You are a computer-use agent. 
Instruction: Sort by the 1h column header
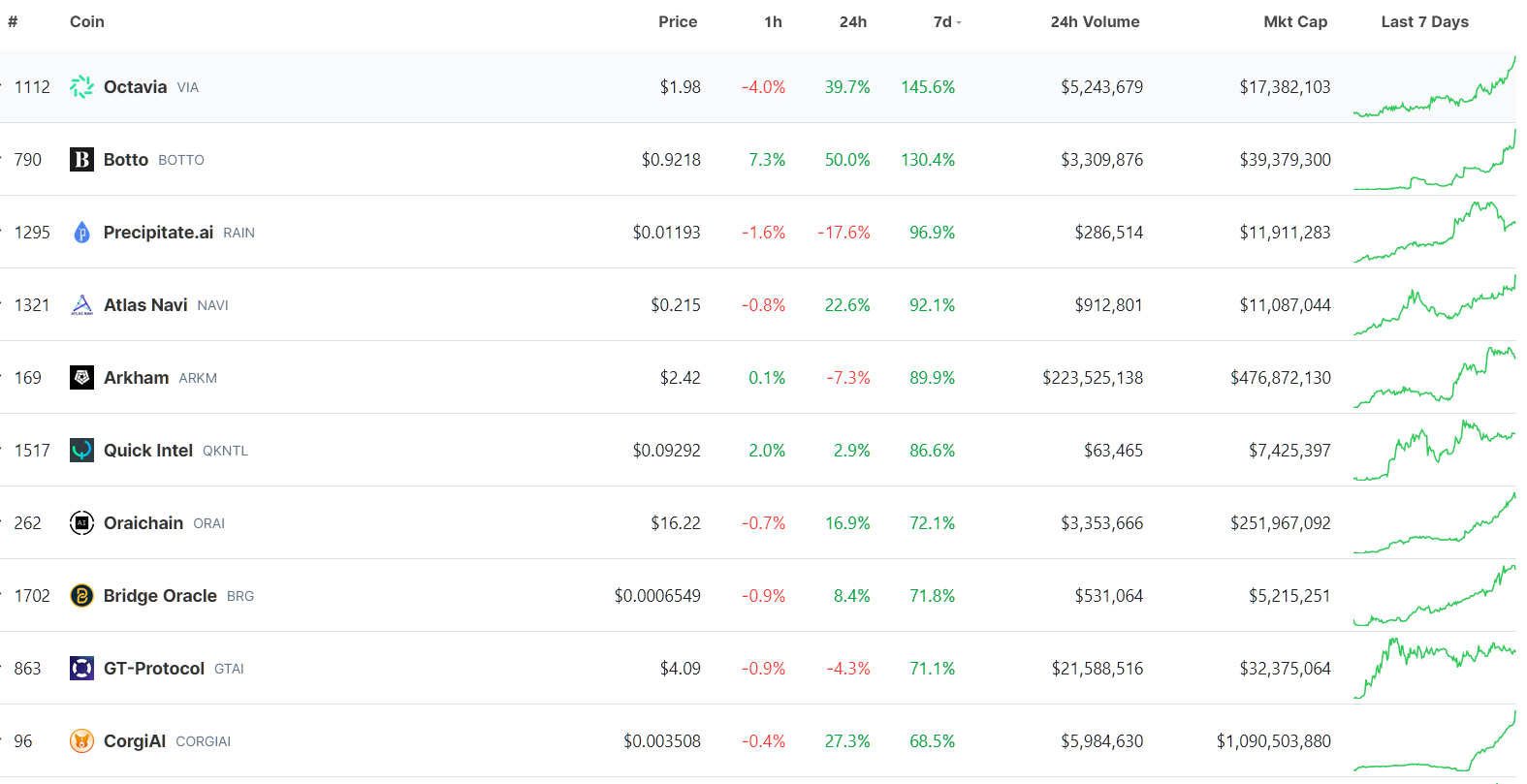pyautogui.click(x=773, y=22)
